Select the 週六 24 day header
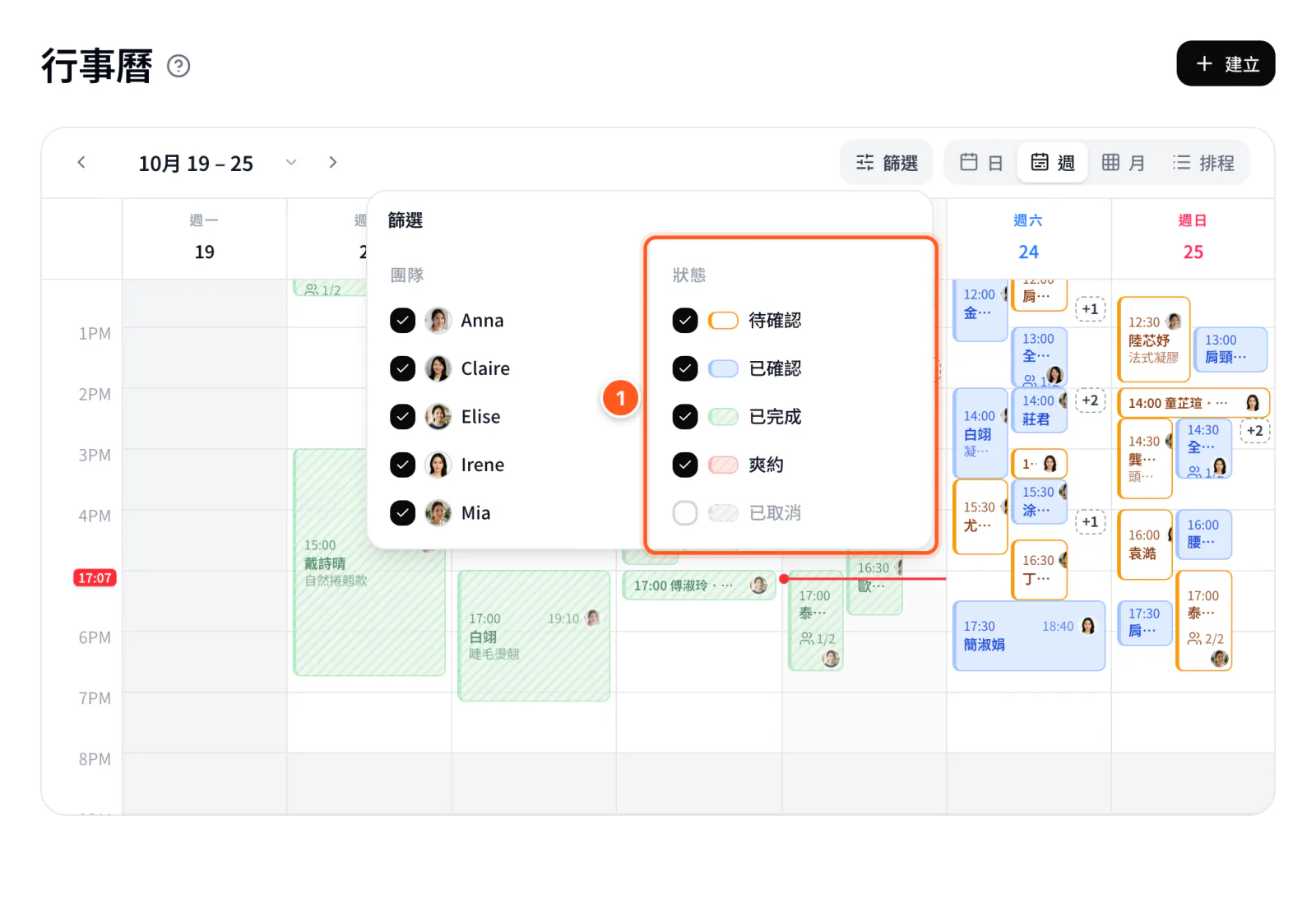1316x912 pixels. pyautogui.click(x=1028, y=237)
